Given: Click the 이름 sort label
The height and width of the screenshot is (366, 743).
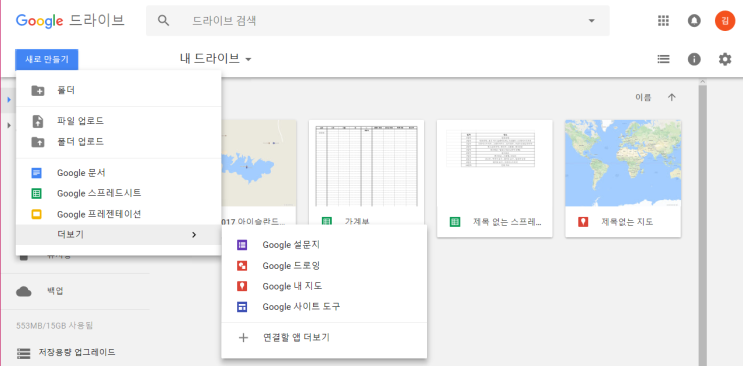Looking at the screenshot, I should pos(643,97).
